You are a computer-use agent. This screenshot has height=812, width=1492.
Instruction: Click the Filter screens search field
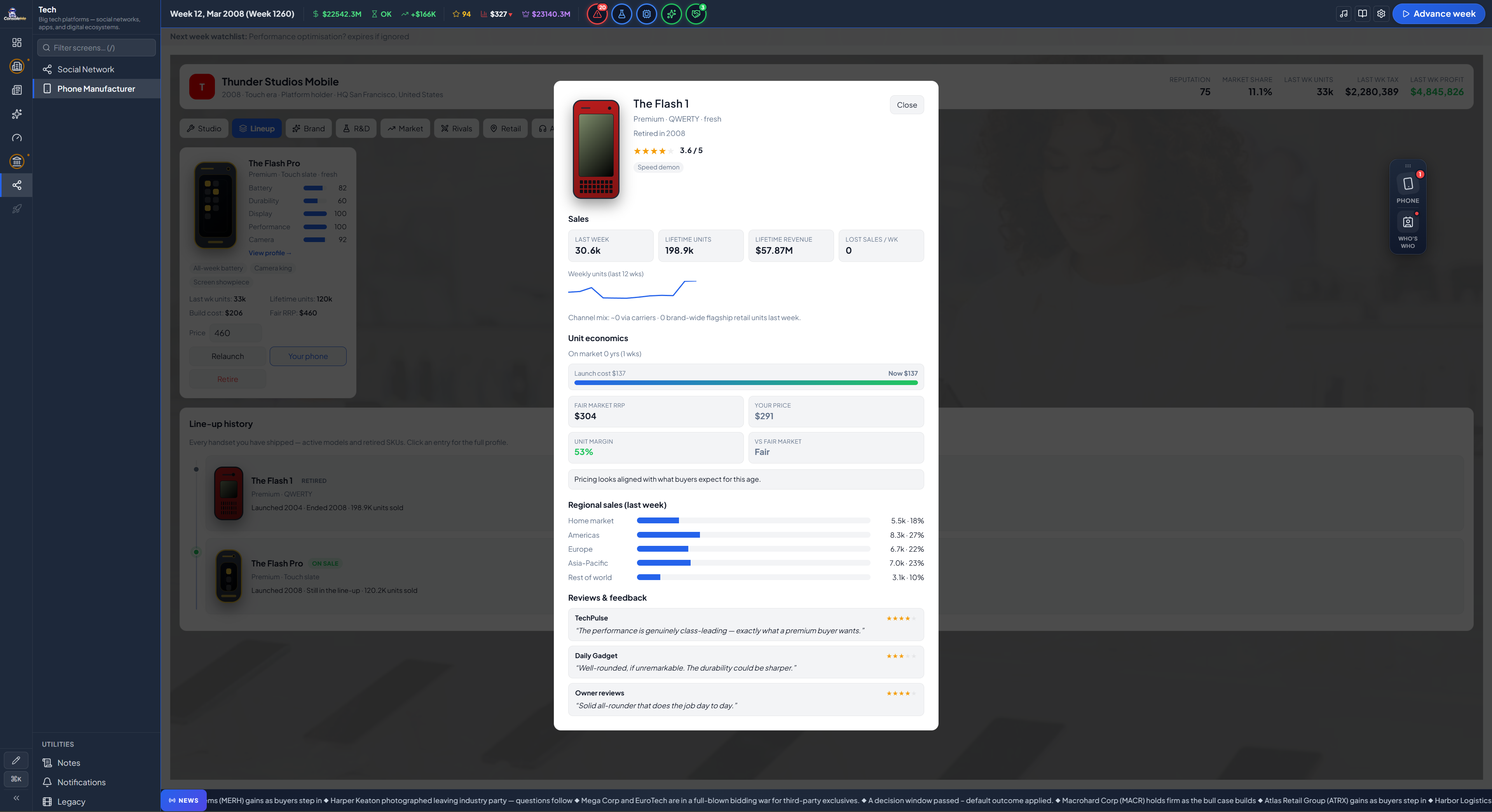click(97, 47)
